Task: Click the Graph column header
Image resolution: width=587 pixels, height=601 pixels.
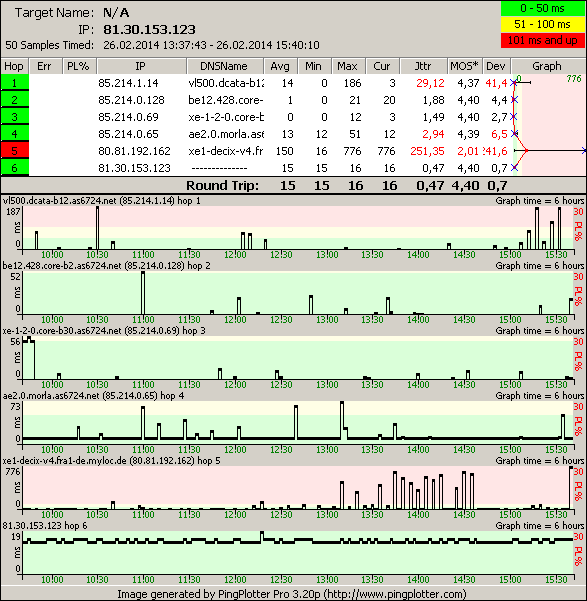Action: click(x=547, y=66)
